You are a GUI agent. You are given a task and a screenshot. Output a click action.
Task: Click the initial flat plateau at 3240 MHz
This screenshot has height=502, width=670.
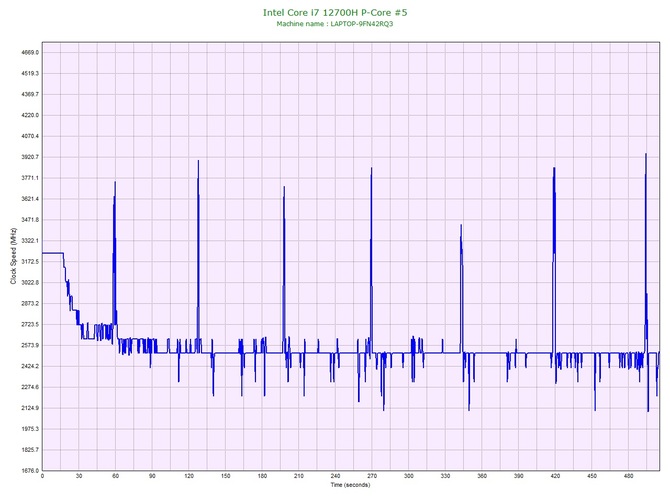53,253
